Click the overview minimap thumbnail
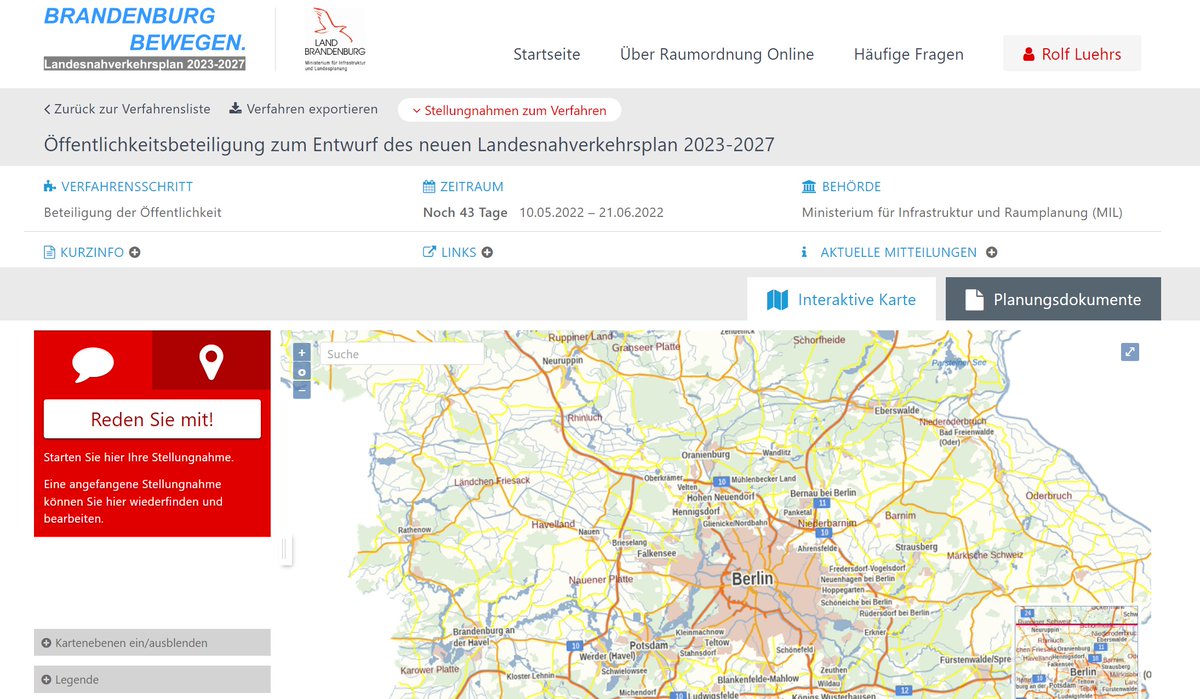Screen dimensions: 1200x699 (x=1076, y=652)
